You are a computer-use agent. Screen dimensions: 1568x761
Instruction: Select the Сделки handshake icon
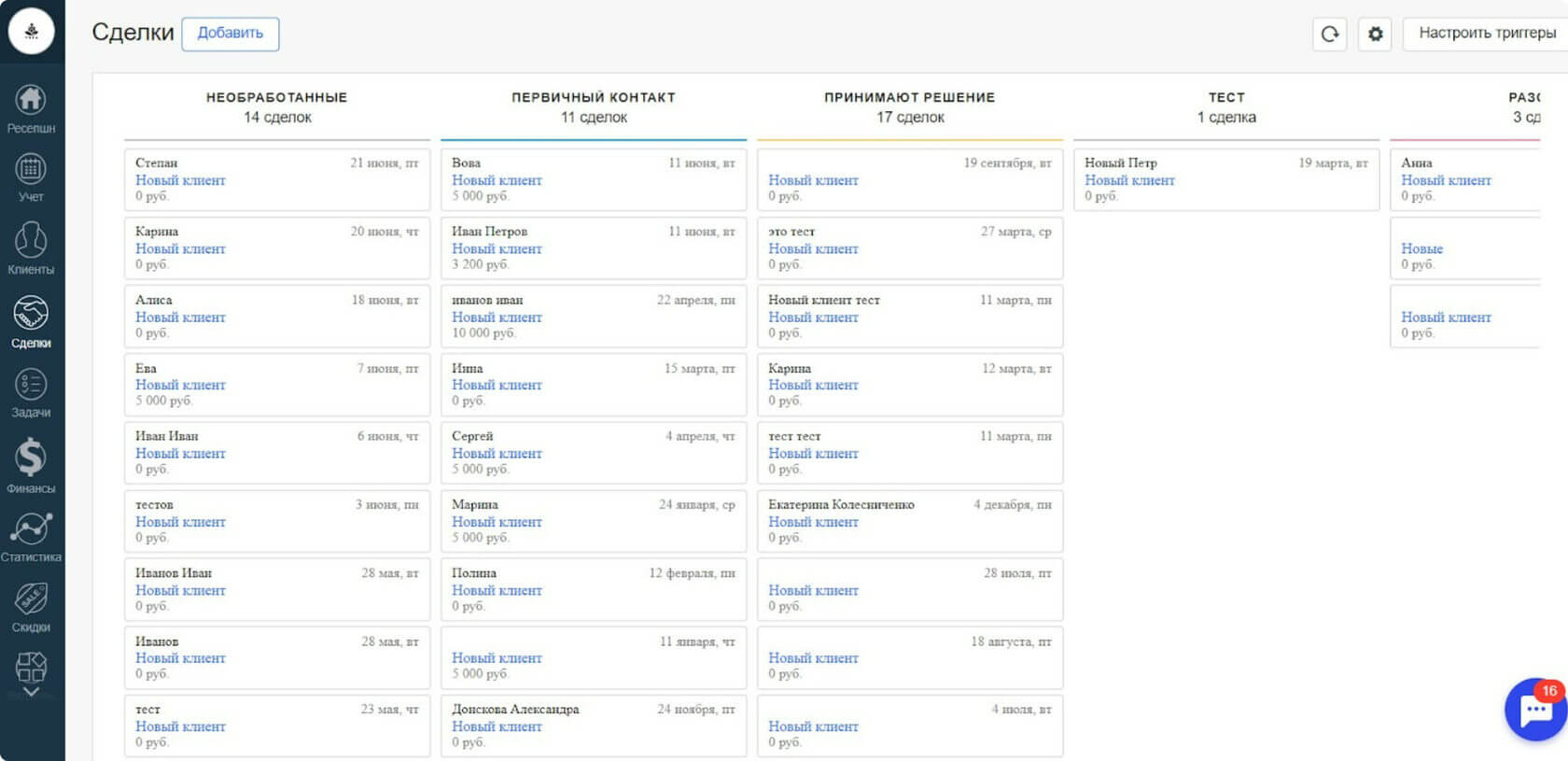[x=31, y=314]
